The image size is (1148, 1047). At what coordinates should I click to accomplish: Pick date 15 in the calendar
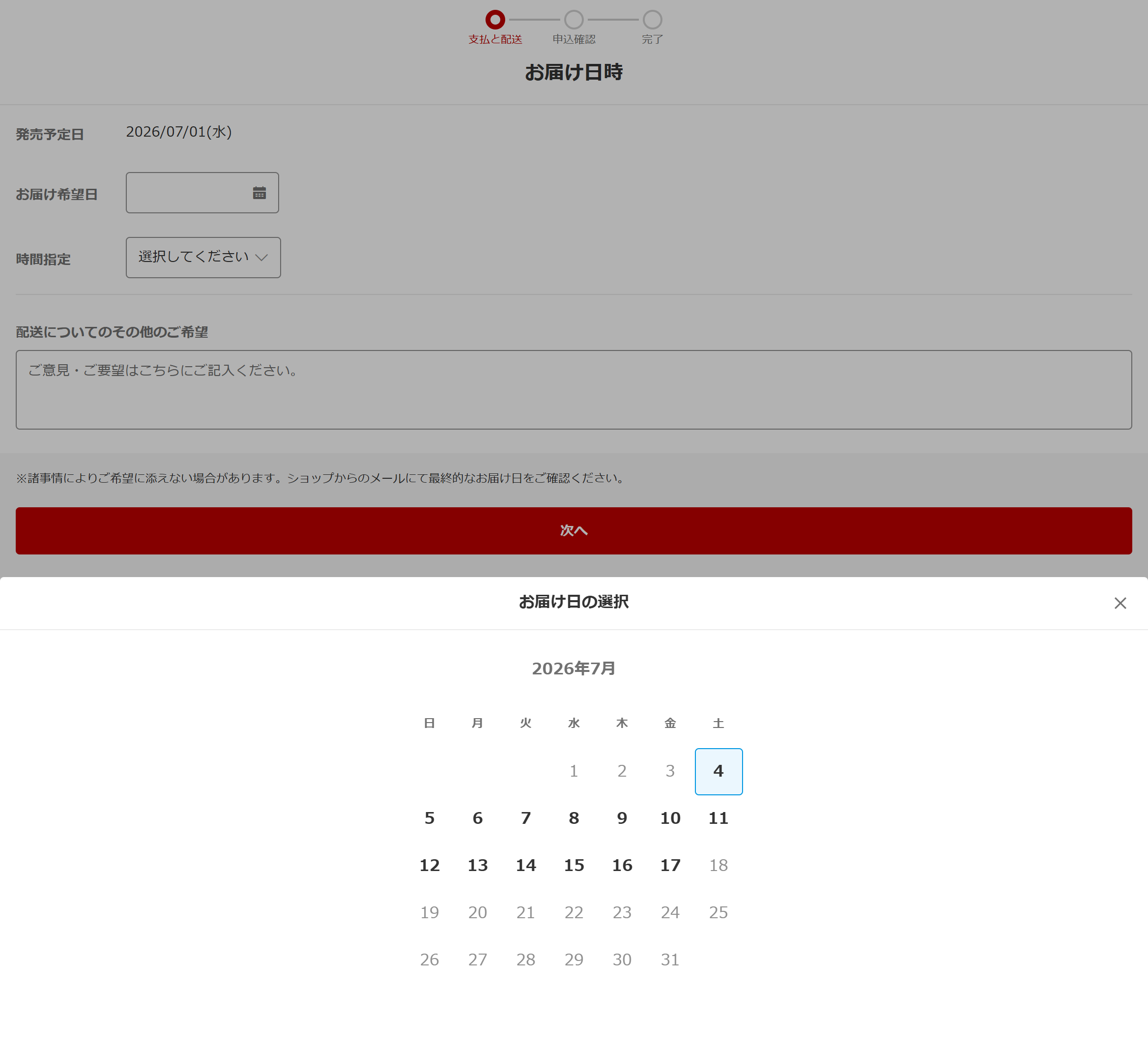(574, 866)
